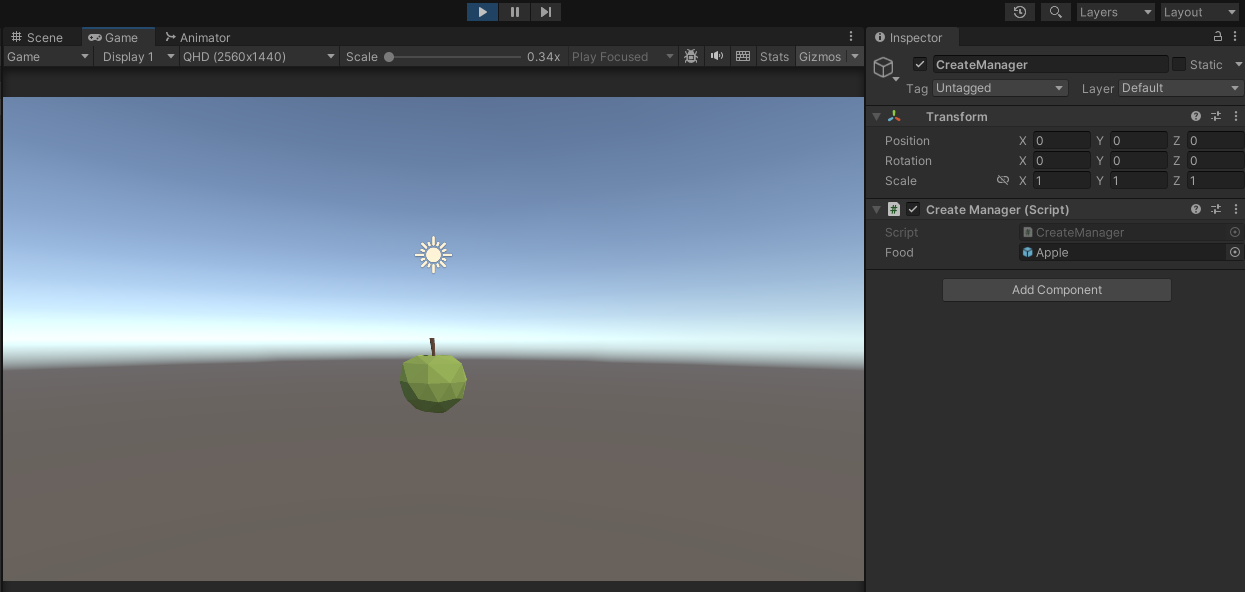Viewport: 1245px width, 592px height.
Task: Click the Position X field
Action: click(x=1061, y=141)
